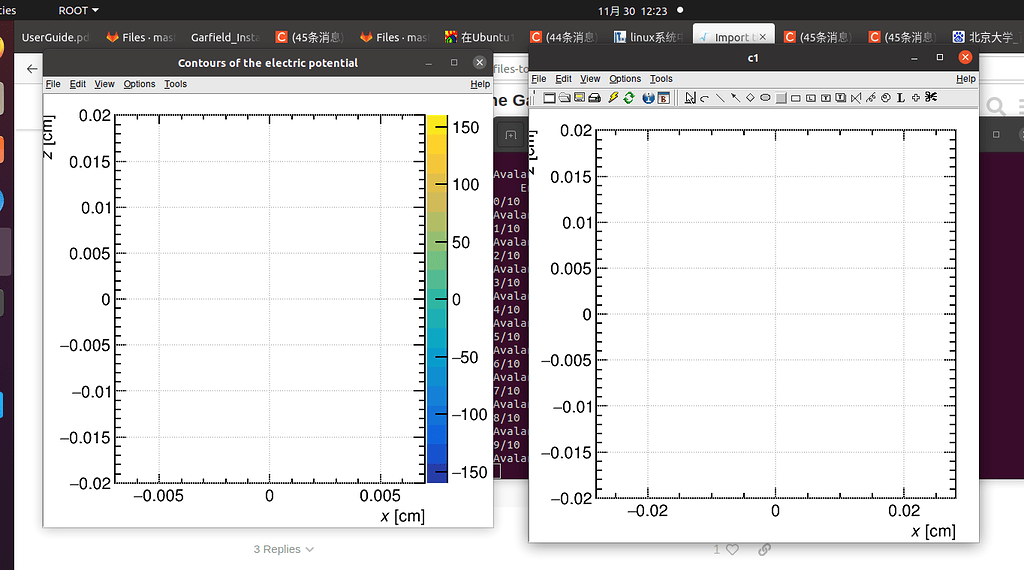Open the ROOT app menu in top bar
1024x570 pixels.
(78, 10)
